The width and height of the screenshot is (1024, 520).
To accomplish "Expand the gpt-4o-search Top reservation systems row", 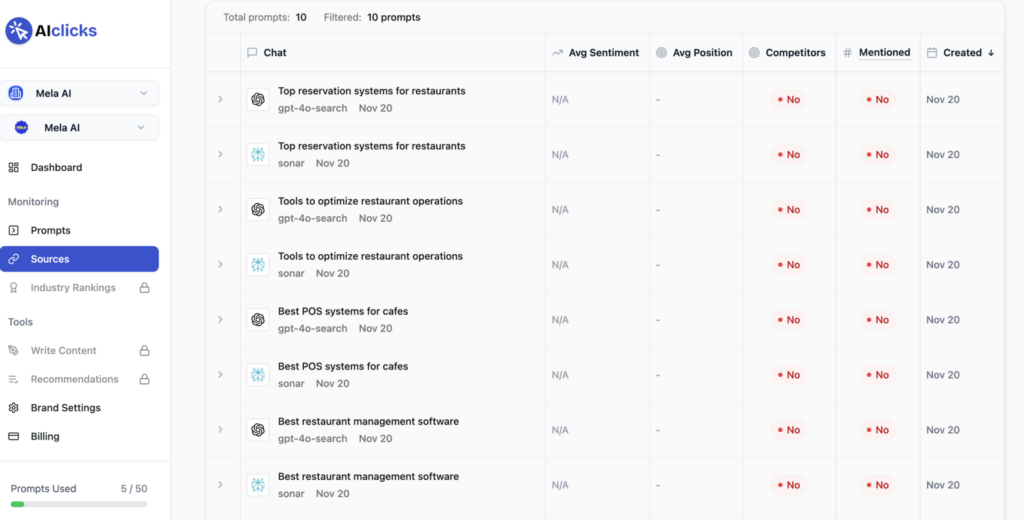I will tap(221, 99).
